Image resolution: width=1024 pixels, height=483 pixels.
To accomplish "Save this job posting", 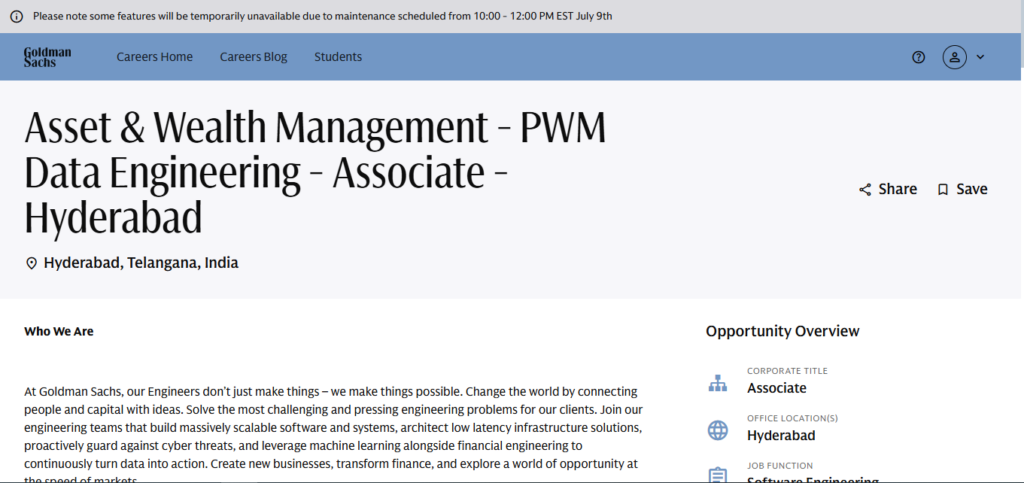I will 962,189.
